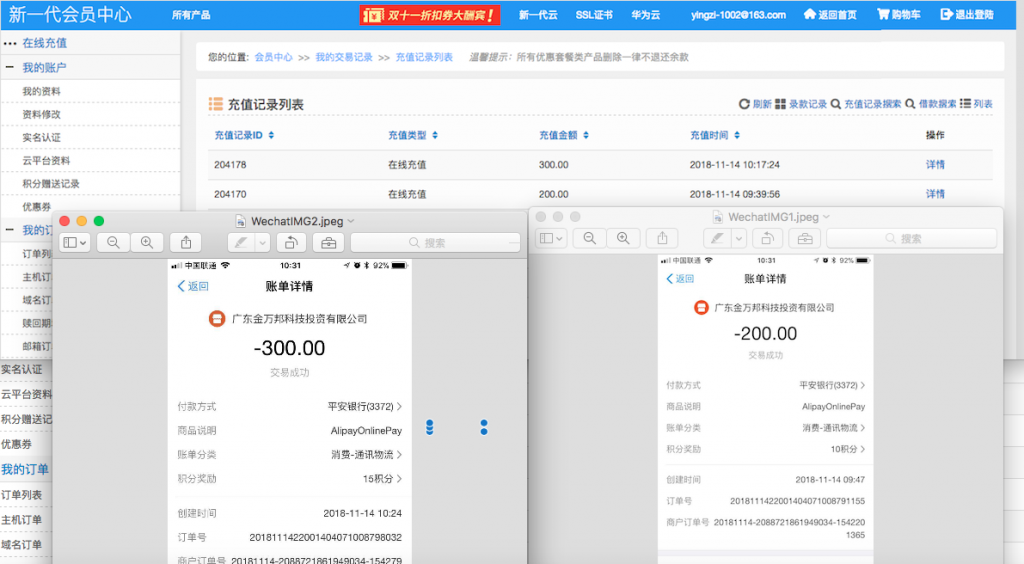The height and width of the screenshot is (564, 1024).
Task: Open 详情 link for record 204178
Action: (935, 164)
